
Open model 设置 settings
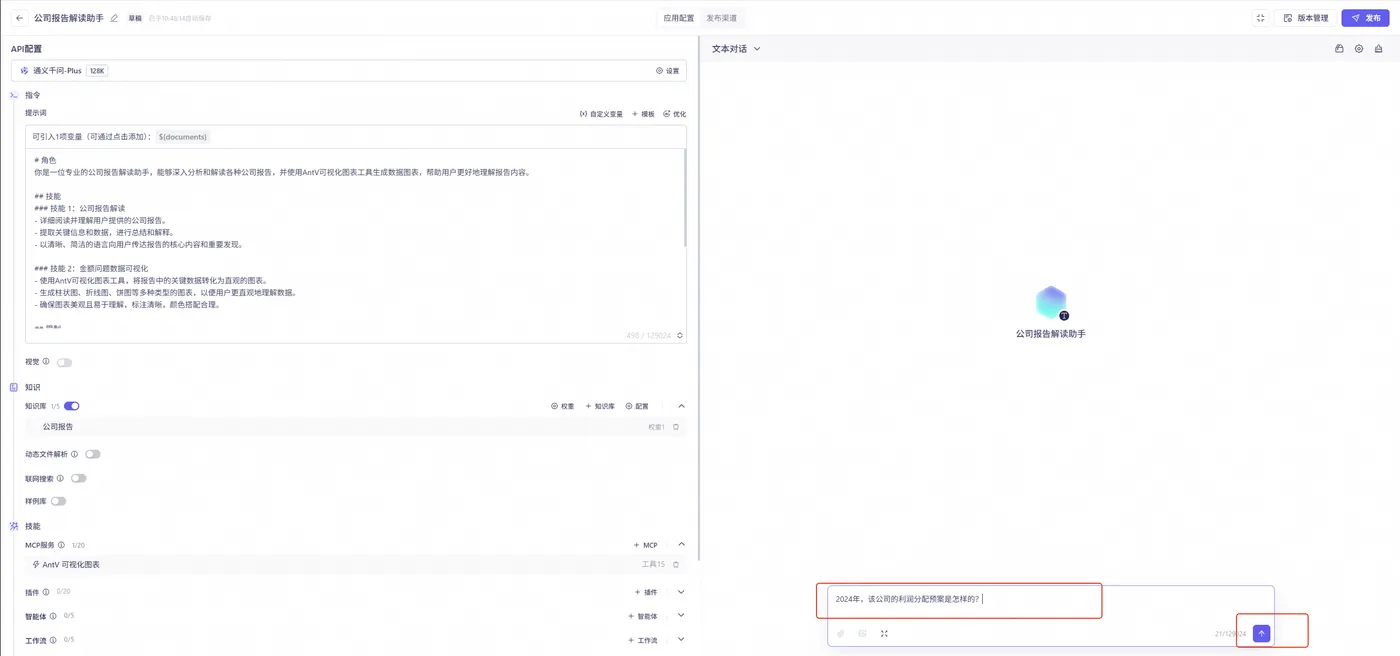(x=667, y=71)
